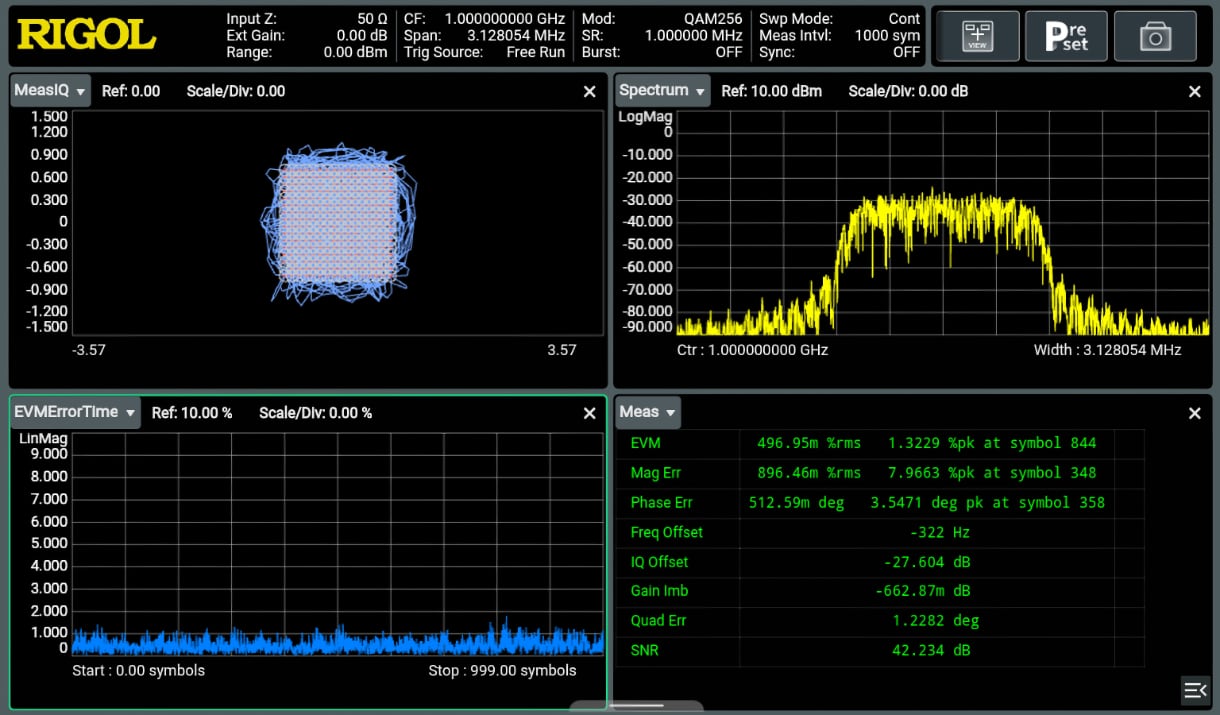The height and width of the screenshot is (715, 1220).
Task: Select the Phase Err row label
Action: (662, 503)
